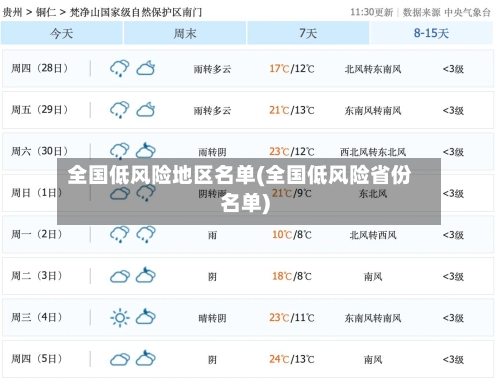
Task: Click cloudy night icon for 周五（29日）
Action: pos(146,109)
